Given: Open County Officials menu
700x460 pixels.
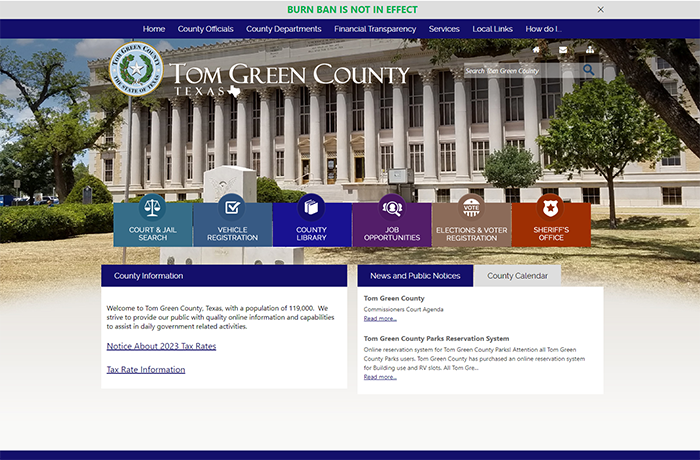Looking at the screenshot, I should coord(205,29).
